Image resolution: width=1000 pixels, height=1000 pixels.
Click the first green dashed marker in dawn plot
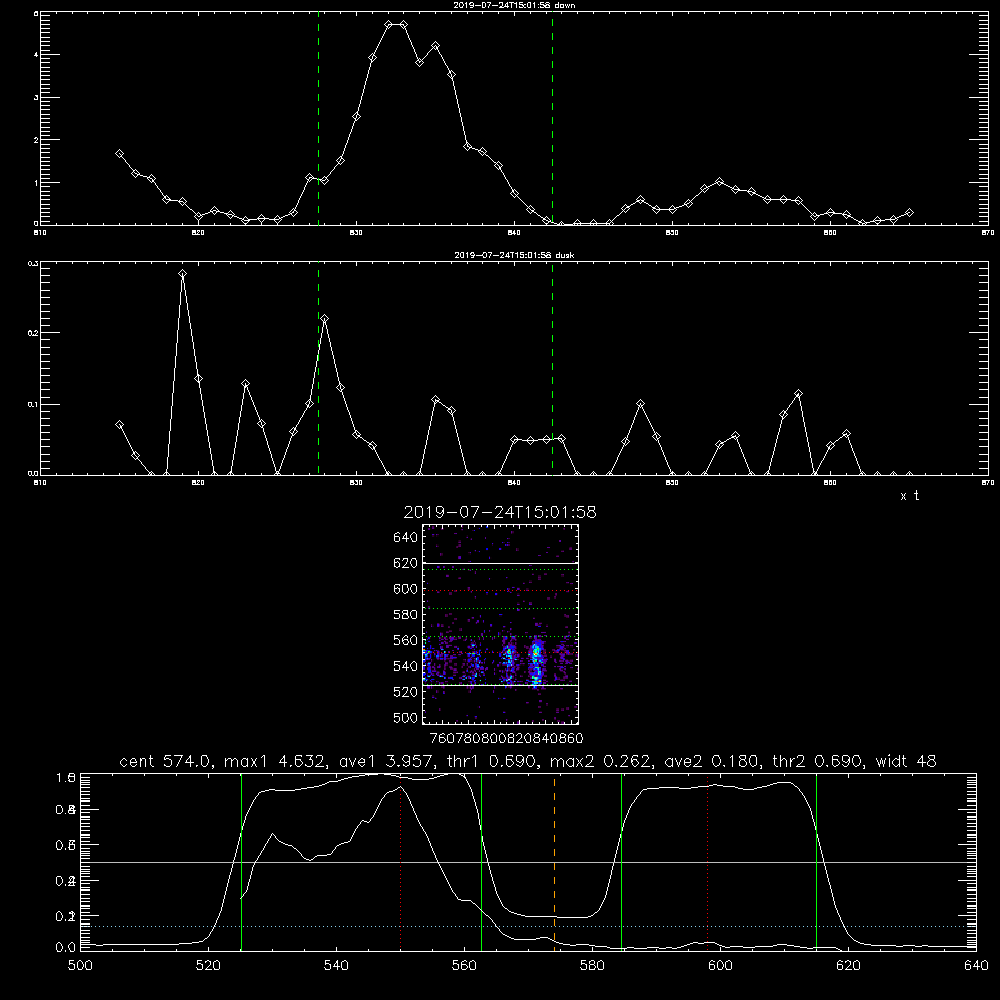318,118
